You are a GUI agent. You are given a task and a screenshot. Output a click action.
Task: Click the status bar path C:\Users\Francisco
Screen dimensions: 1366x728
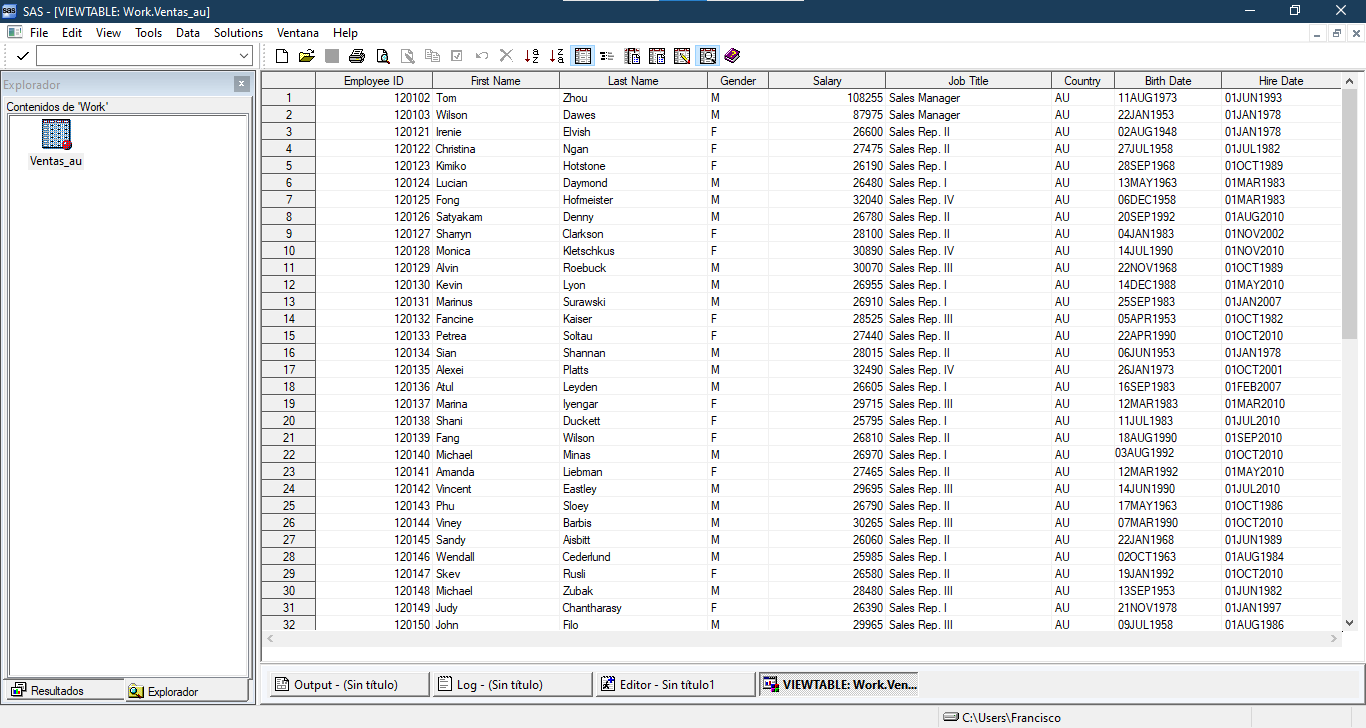click(x=1011, y=718)
